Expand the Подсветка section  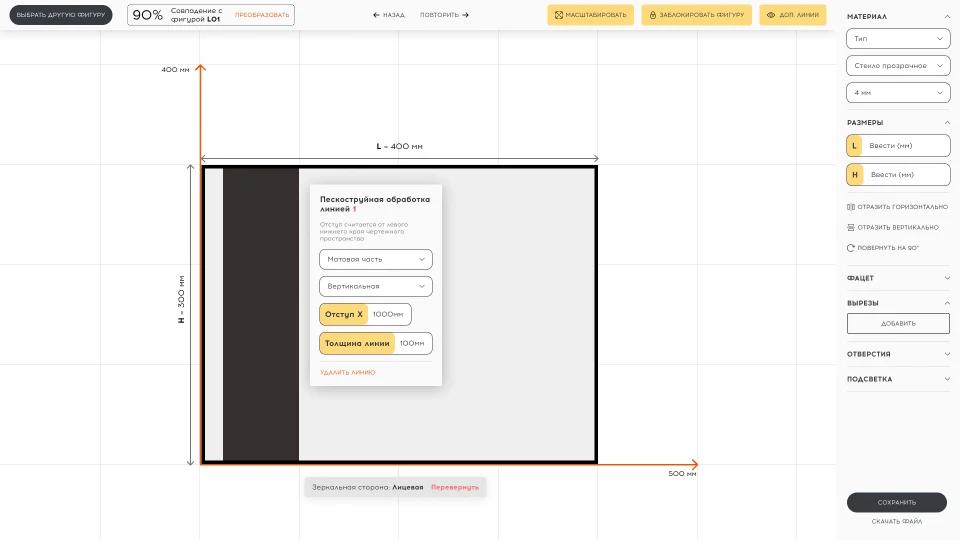coord(947,379)
